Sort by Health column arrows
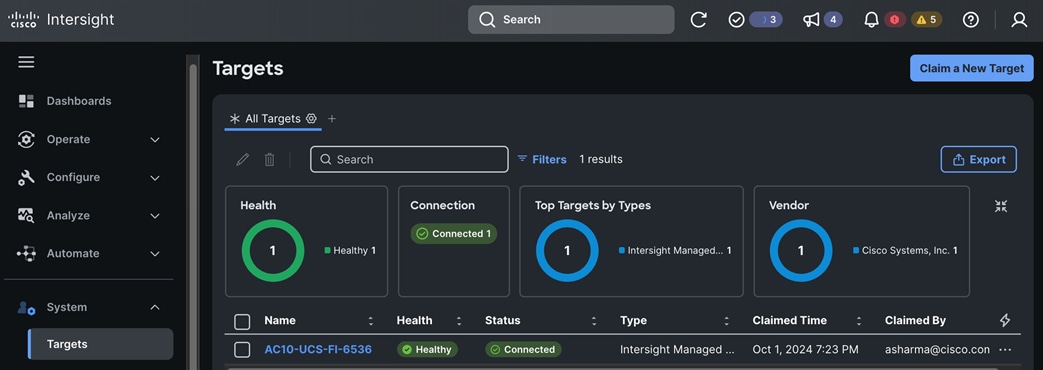Image resolution: width=1043 pixels, height=370 pixels. click(458, 321)
